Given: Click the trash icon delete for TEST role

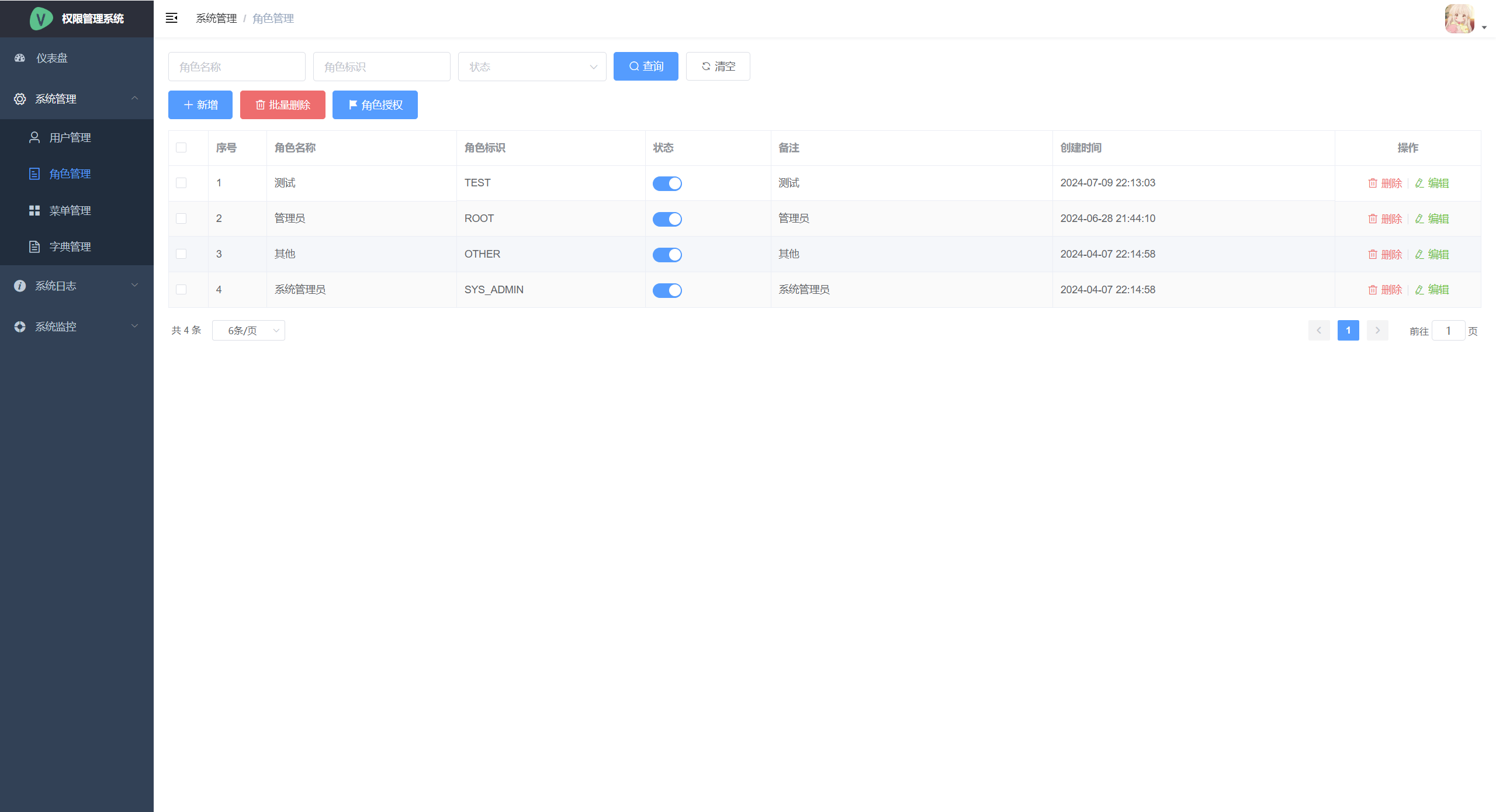Looking at the screenshot, I should [1373, 183].
